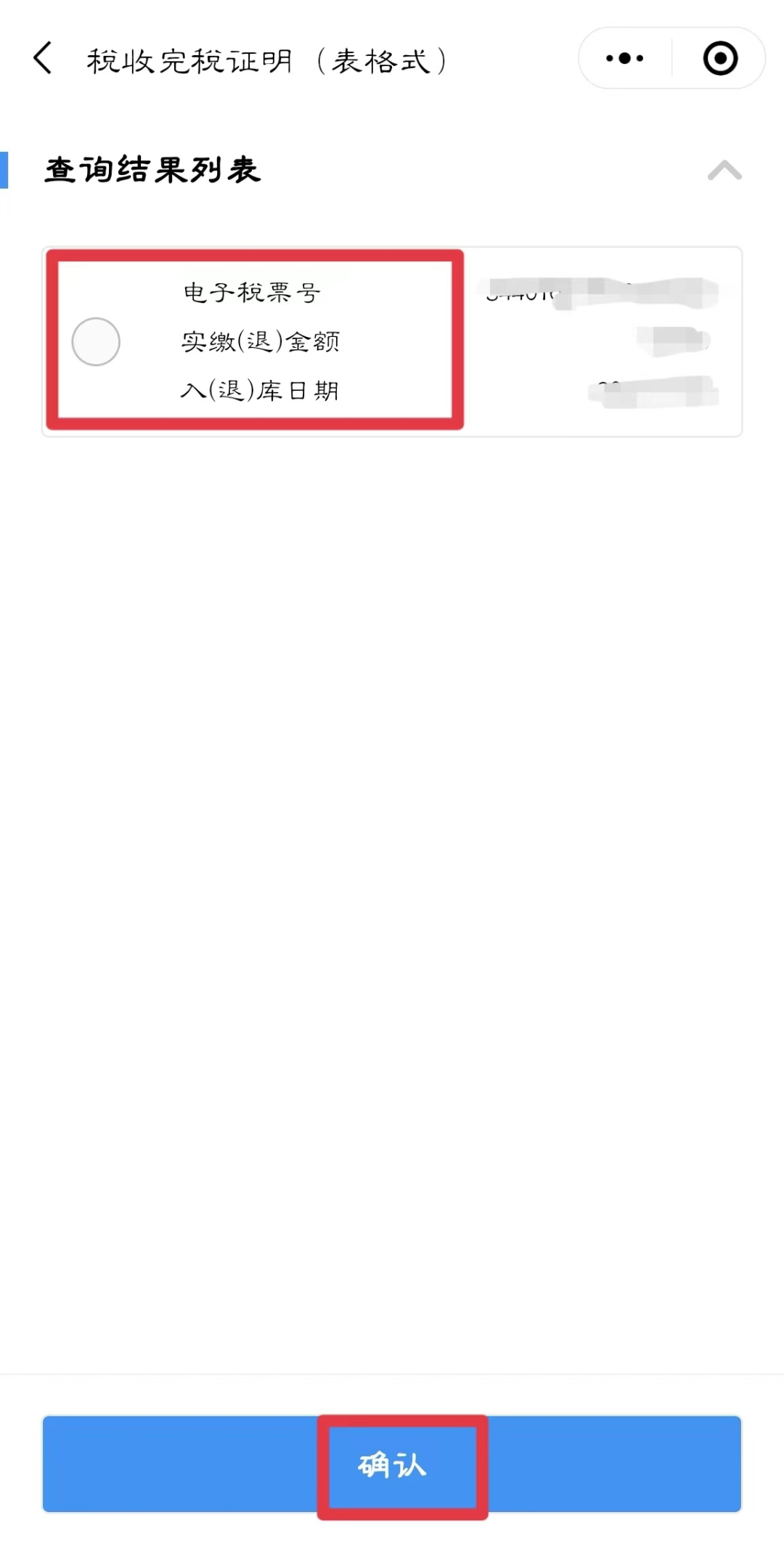Tap empty card space between the radio button and labels
784x1555 pixels.
[150, 341]
